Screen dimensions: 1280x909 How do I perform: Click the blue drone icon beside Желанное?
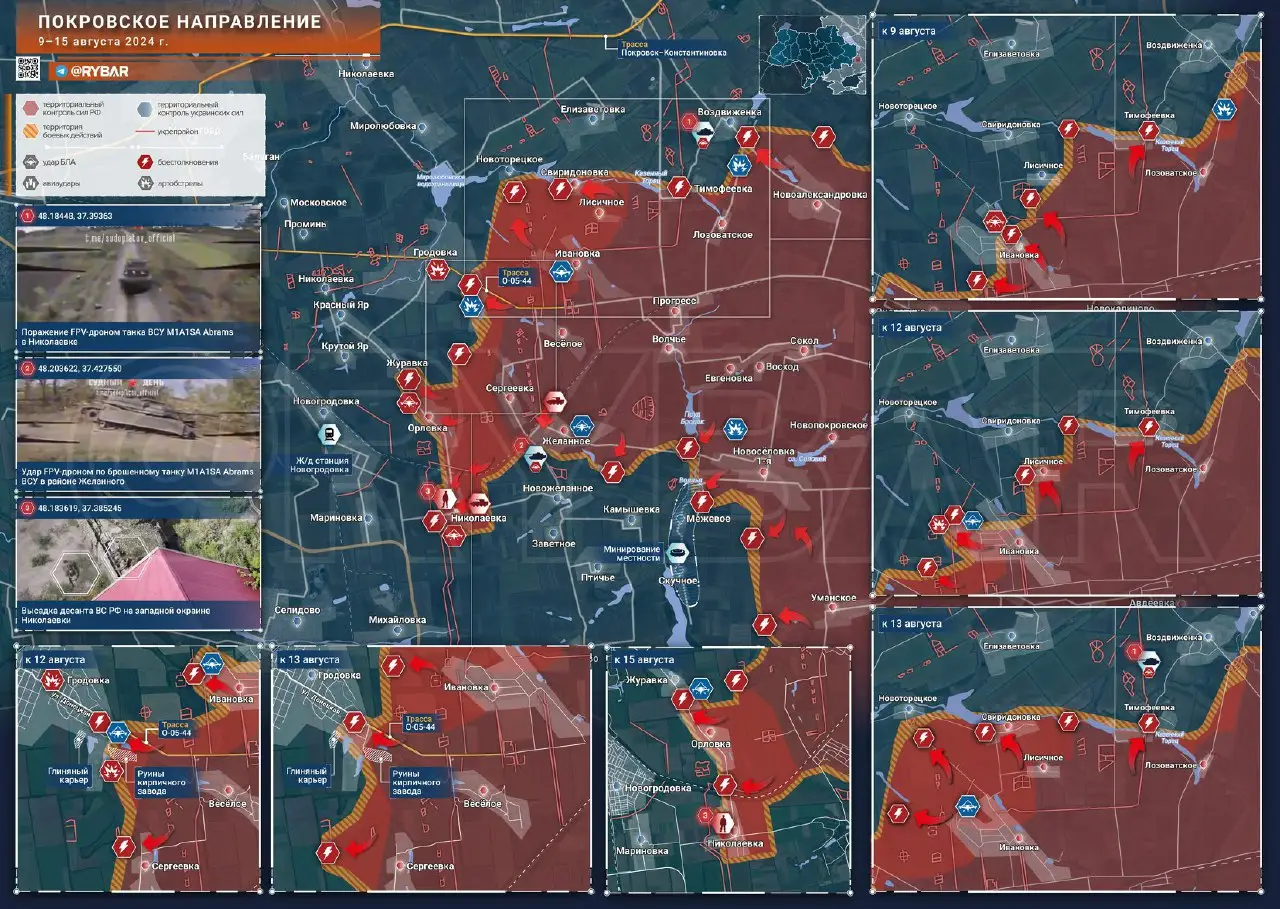click(582, 424)
